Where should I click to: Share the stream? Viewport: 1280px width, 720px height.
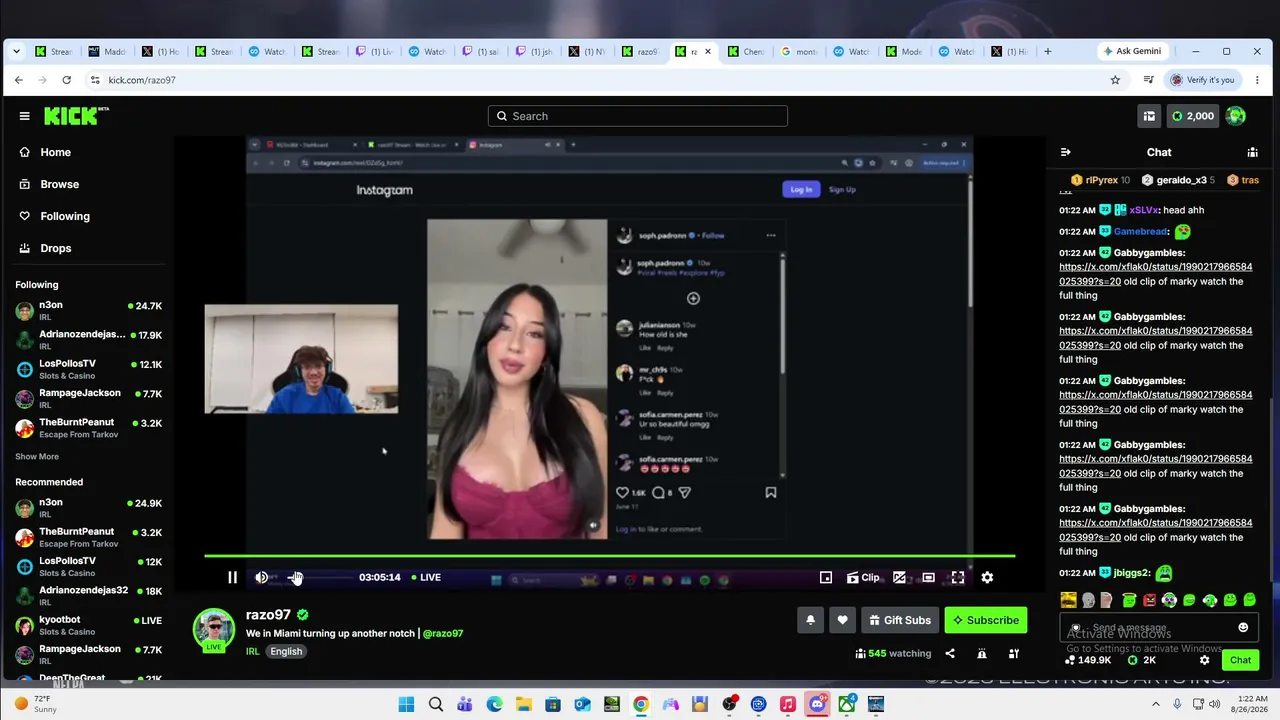pos(950,654)
